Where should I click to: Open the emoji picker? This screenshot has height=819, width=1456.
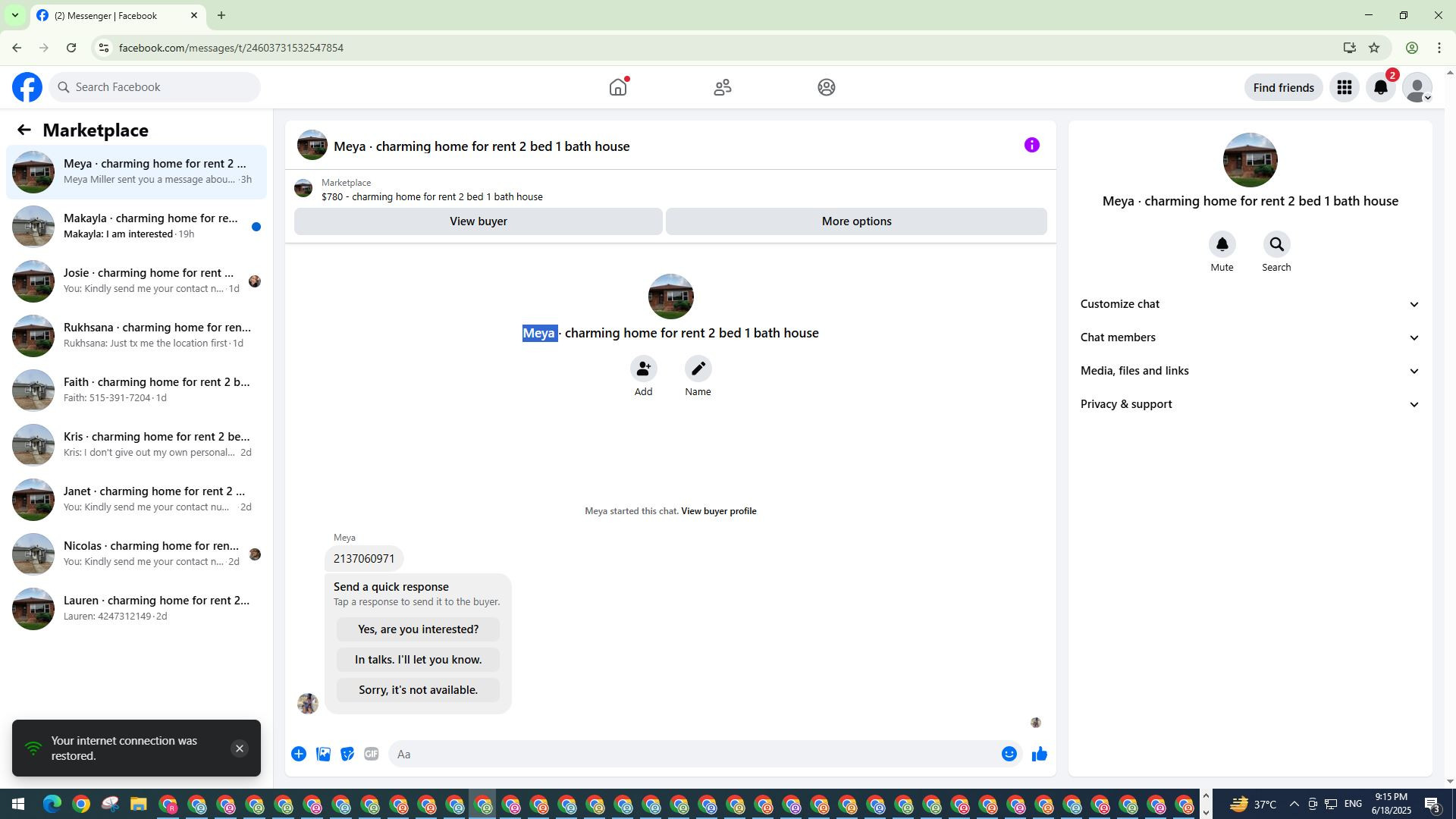pos(1009,754)
